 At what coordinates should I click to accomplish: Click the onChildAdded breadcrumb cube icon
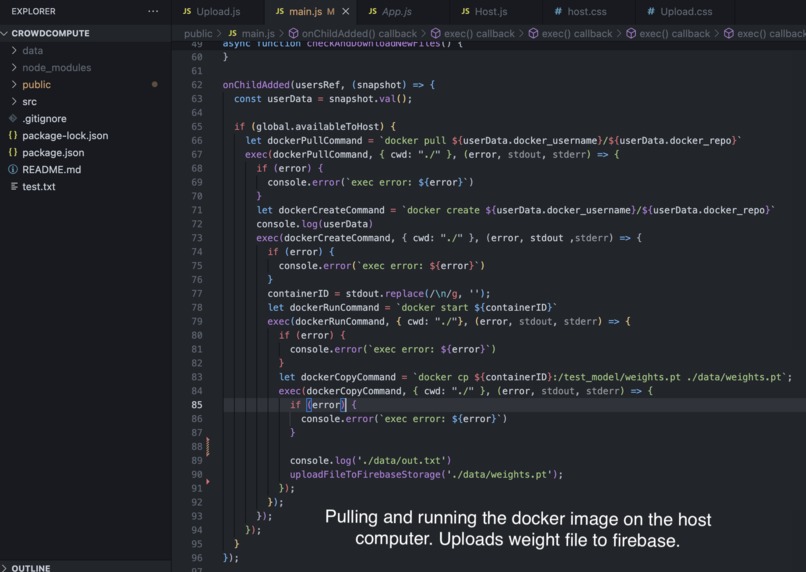click(x=294, y=33)
